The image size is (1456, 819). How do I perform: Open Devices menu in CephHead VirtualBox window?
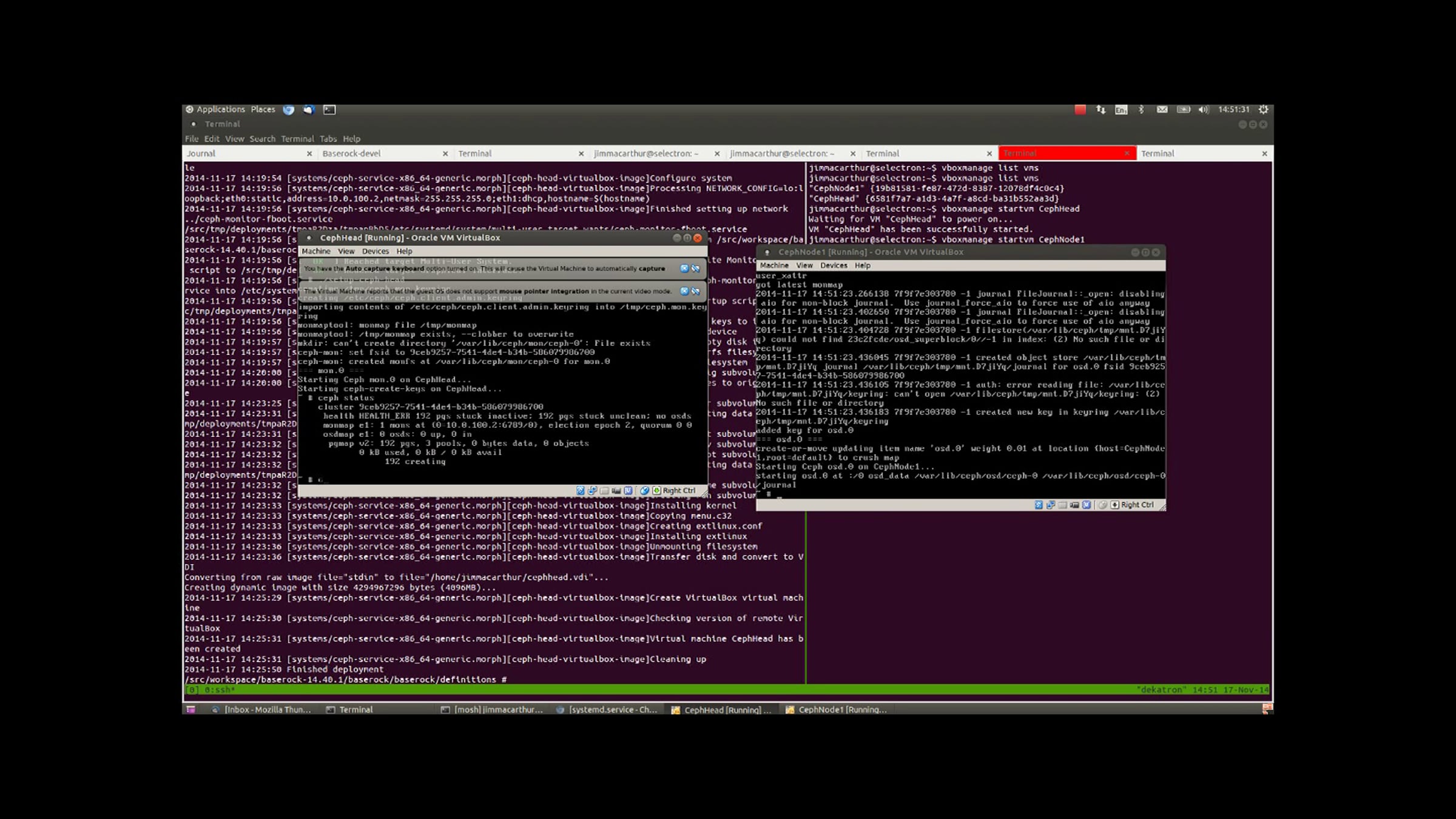click(x=375, y=251)
